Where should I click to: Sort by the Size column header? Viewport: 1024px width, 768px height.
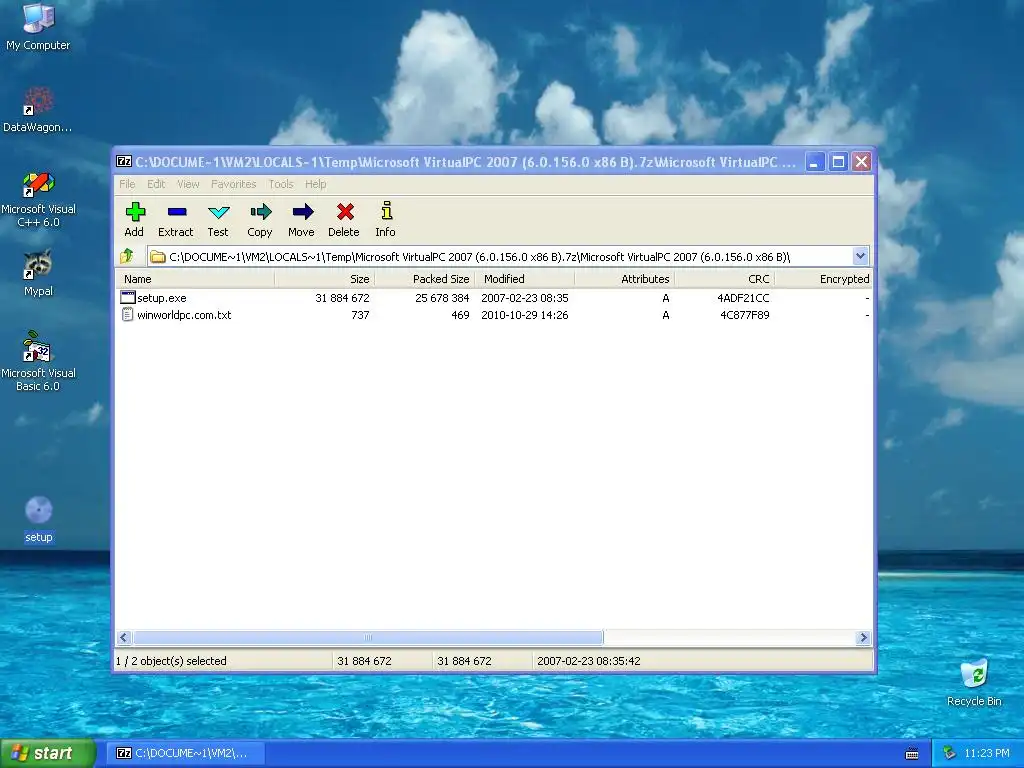324,279
